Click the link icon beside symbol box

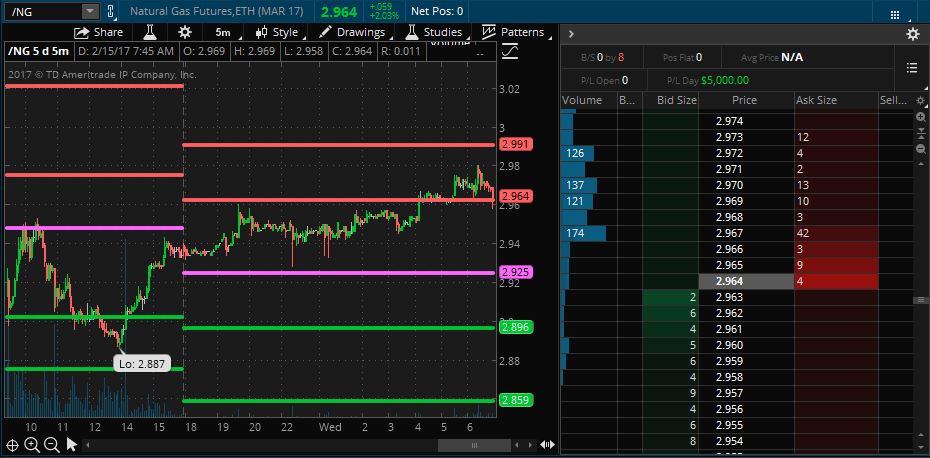[109, 11]
